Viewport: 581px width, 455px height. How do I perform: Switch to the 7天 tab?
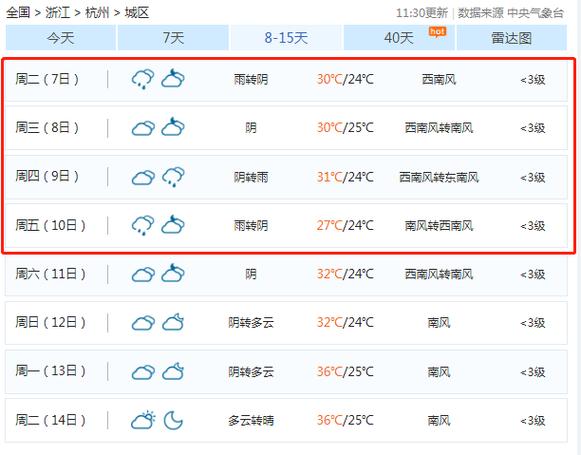[x=173, y=37]
